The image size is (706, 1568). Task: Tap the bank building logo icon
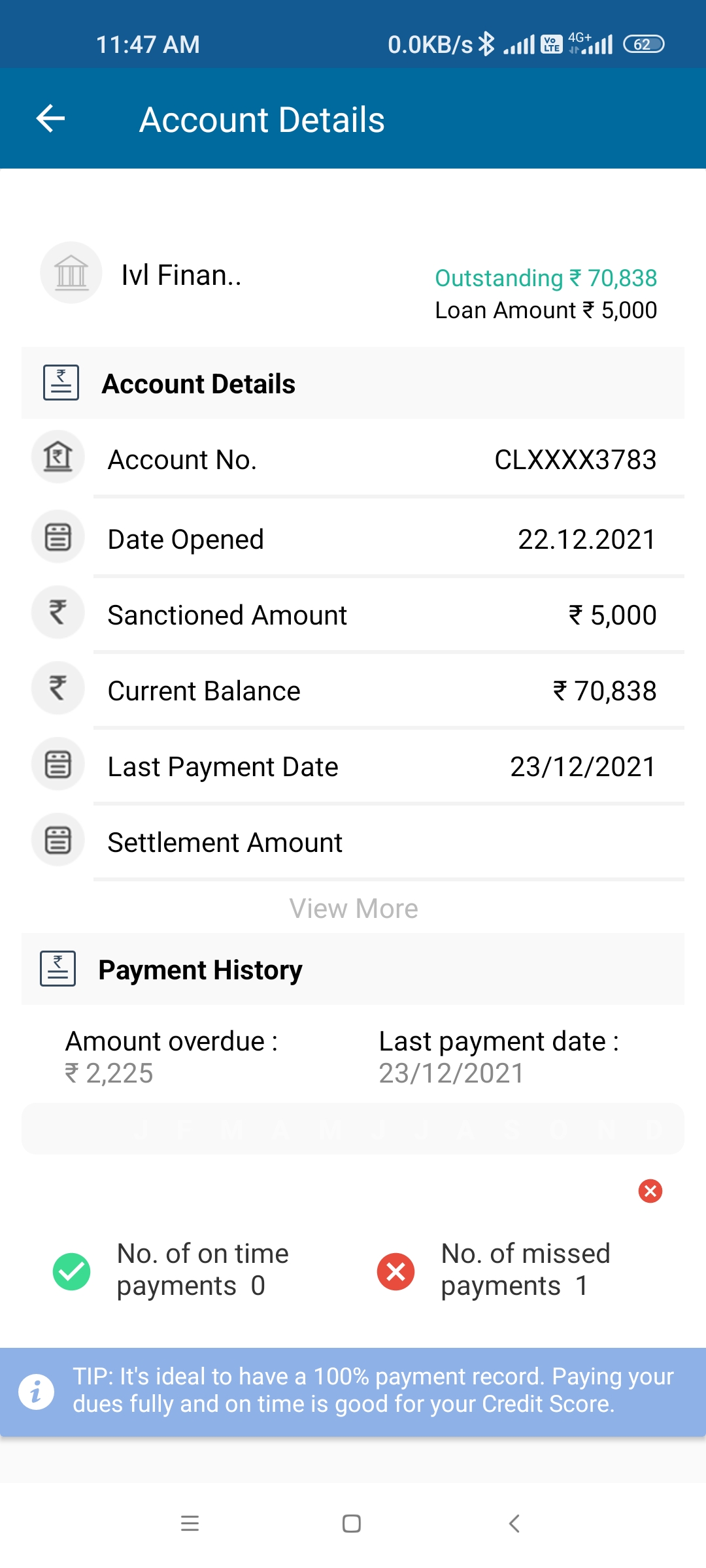71,272
